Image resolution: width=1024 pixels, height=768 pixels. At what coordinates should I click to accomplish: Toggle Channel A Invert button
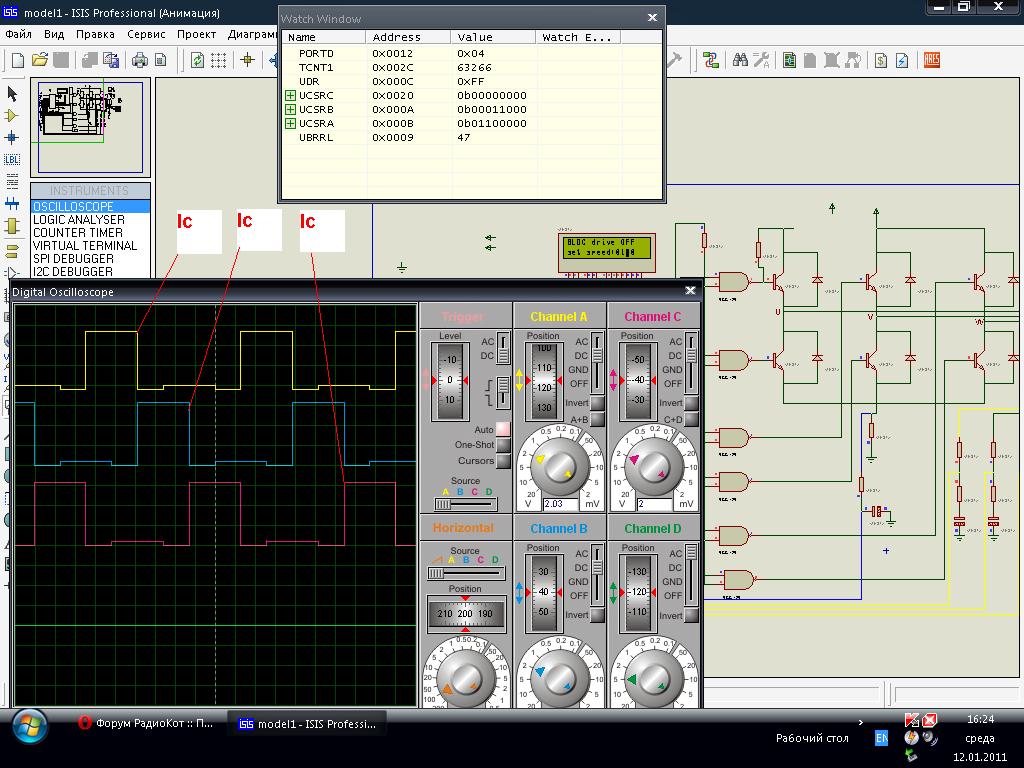(596, 403)
